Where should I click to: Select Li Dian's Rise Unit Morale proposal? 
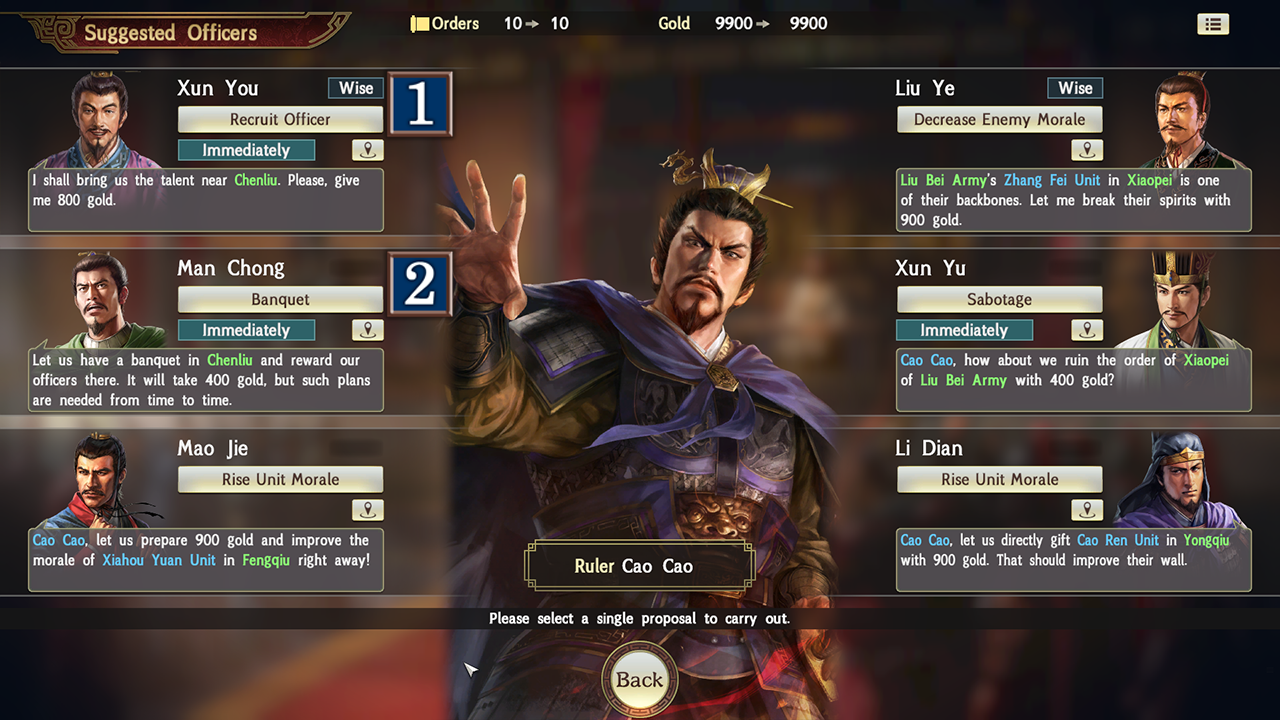pyautogui.click(x=999, y=479)
